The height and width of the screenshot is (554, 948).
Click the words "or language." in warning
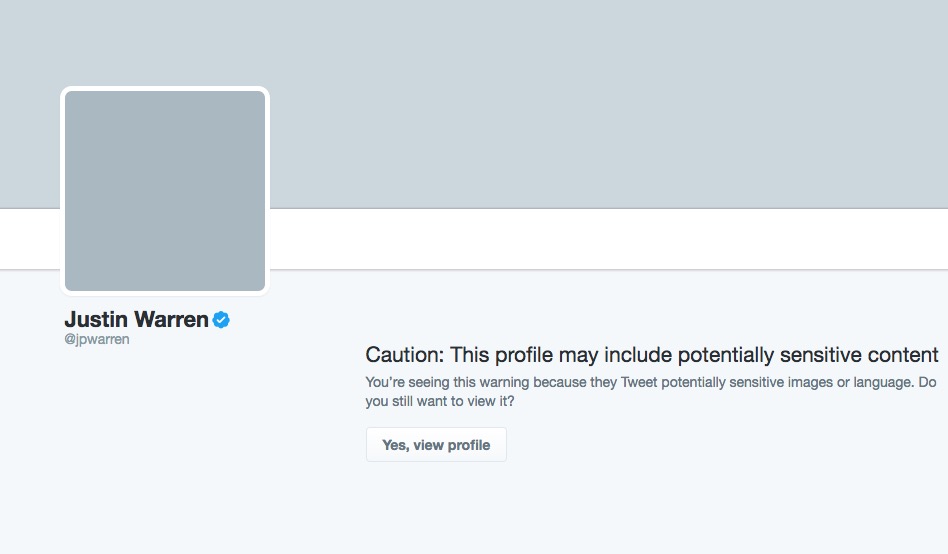(x=882, y=383)
